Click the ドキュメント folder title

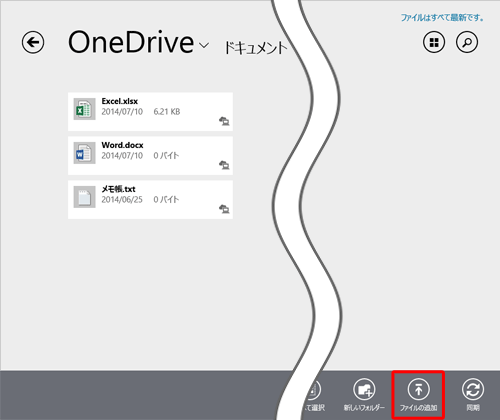pos(255,48)
